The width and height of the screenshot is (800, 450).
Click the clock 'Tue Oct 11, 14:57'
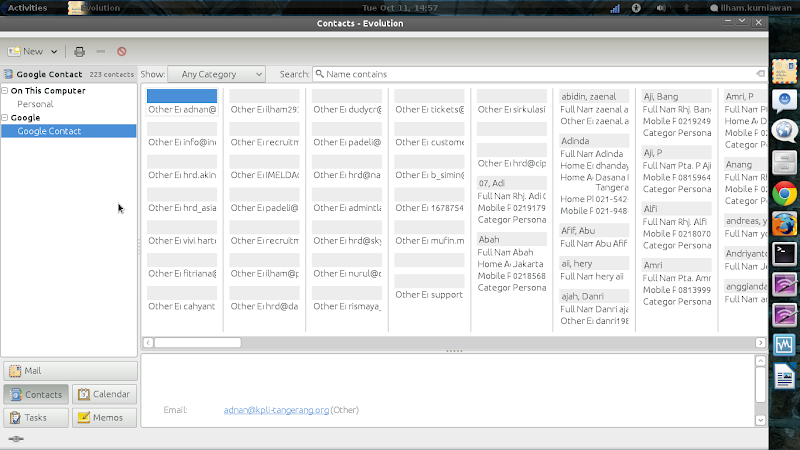tap(400, 8)
